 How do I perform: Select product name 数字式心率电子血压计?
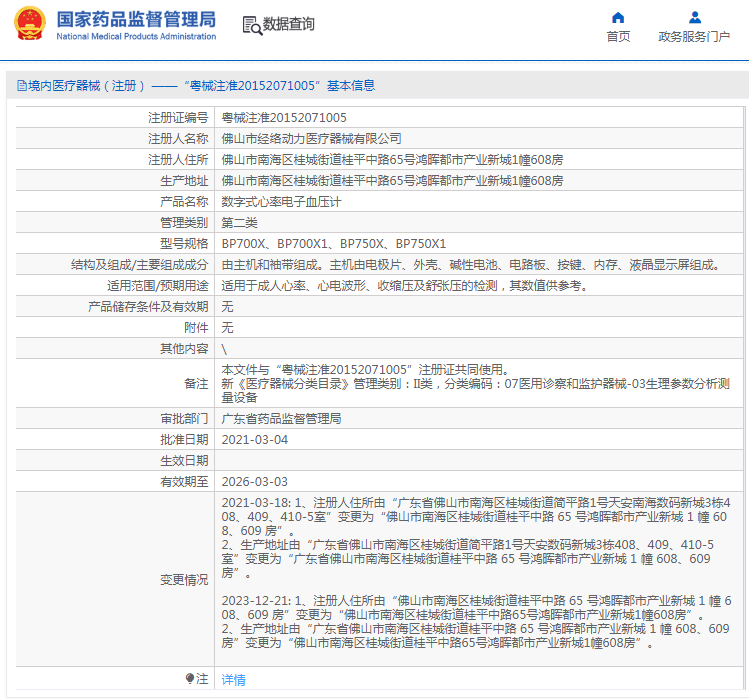coord(281,202)
